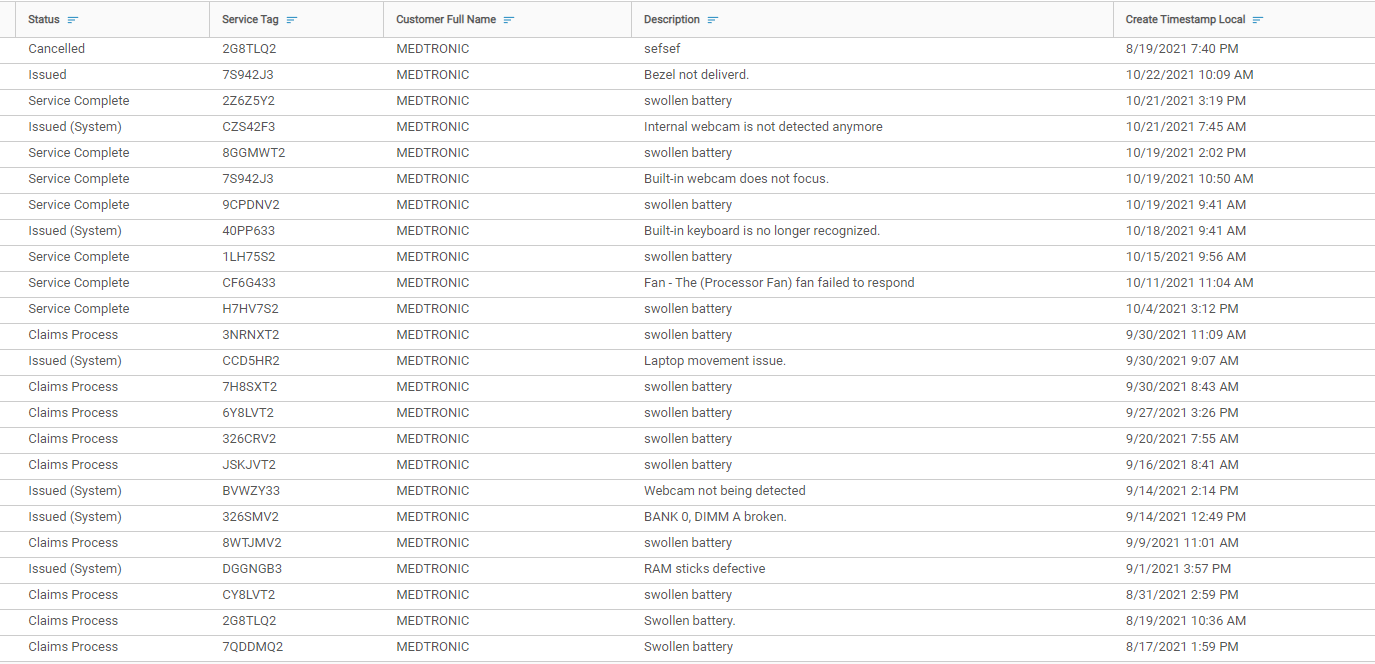Viewport: 1375px width, 664px height.
Task: Click the 'Webcam not being detected' description
Action: tap(724, 491)
